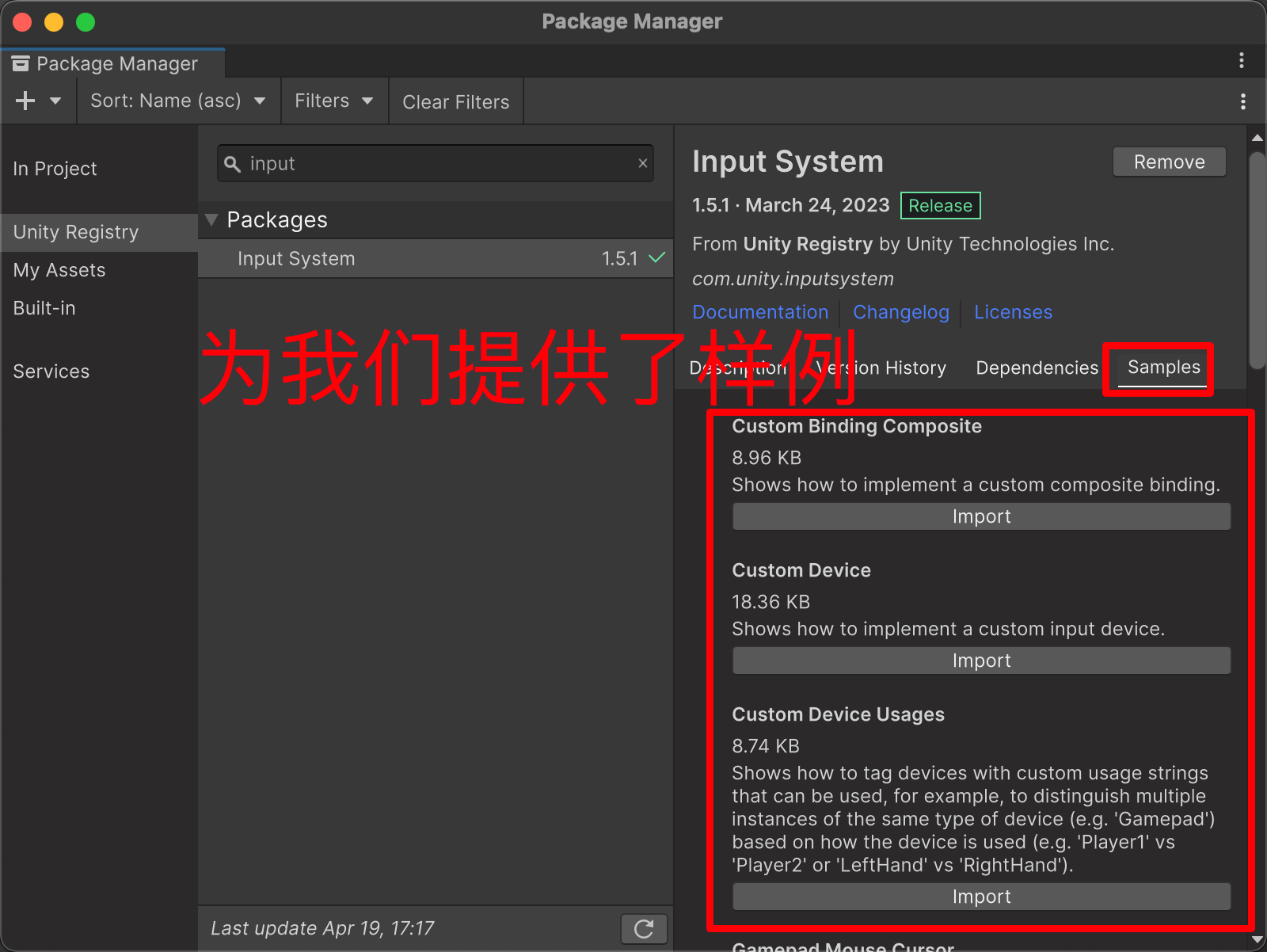Import the Custom Device Usages sample

point(982,897)
